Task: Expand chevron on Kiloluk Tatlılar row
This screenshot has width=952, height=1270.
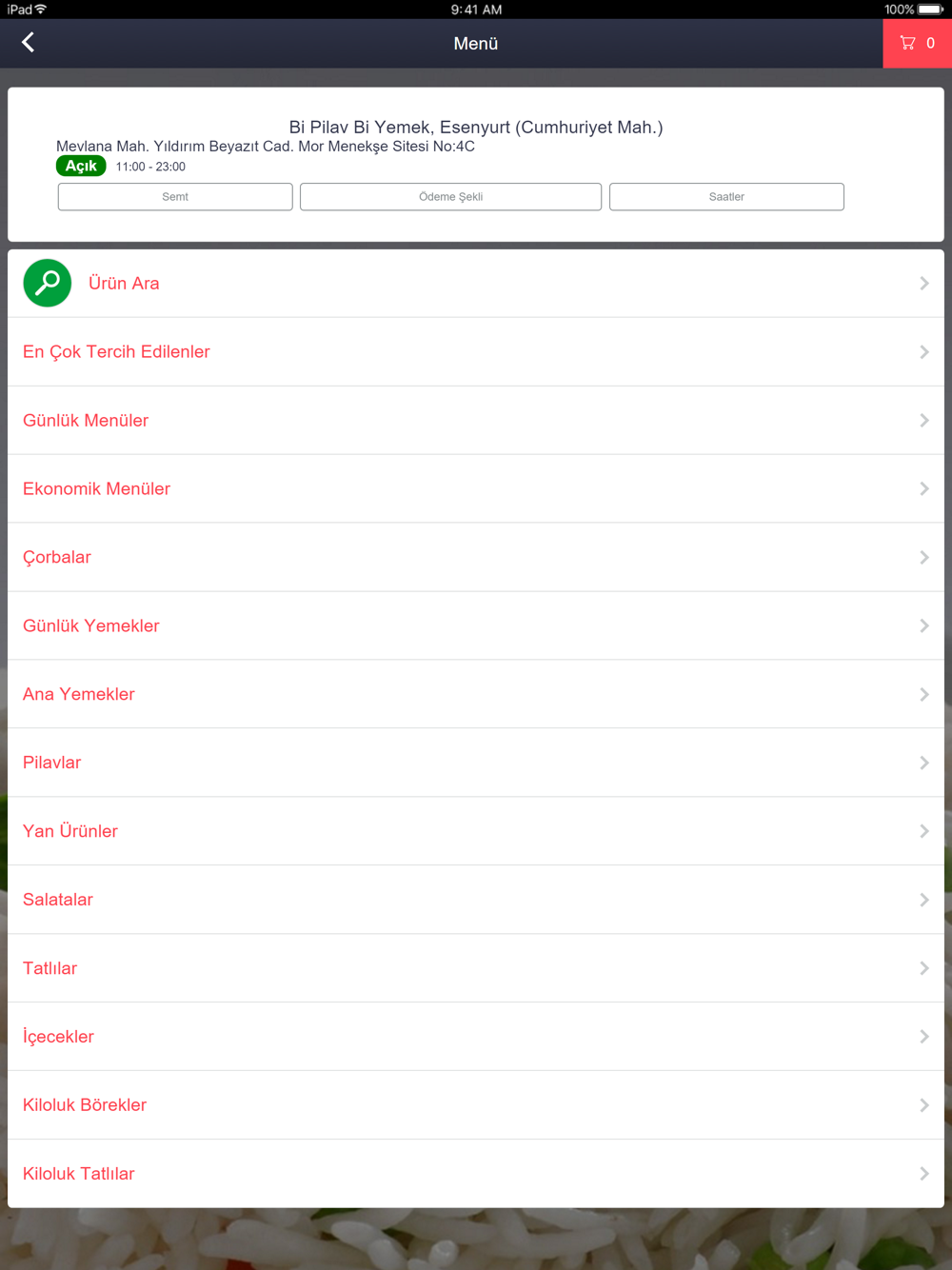Action: tap(923, 1175)
